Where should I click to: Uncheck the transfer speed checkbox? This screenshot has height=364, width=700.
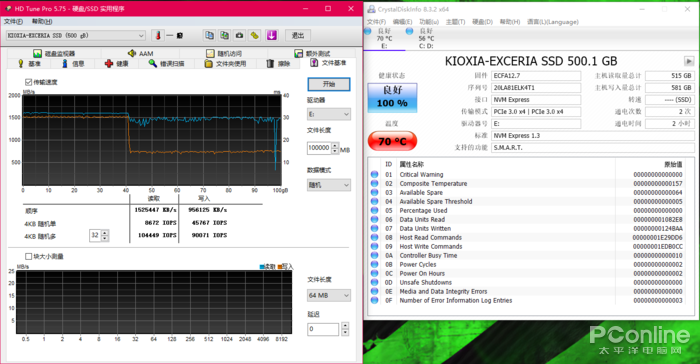pyautogui.click(x=29, y=82)
